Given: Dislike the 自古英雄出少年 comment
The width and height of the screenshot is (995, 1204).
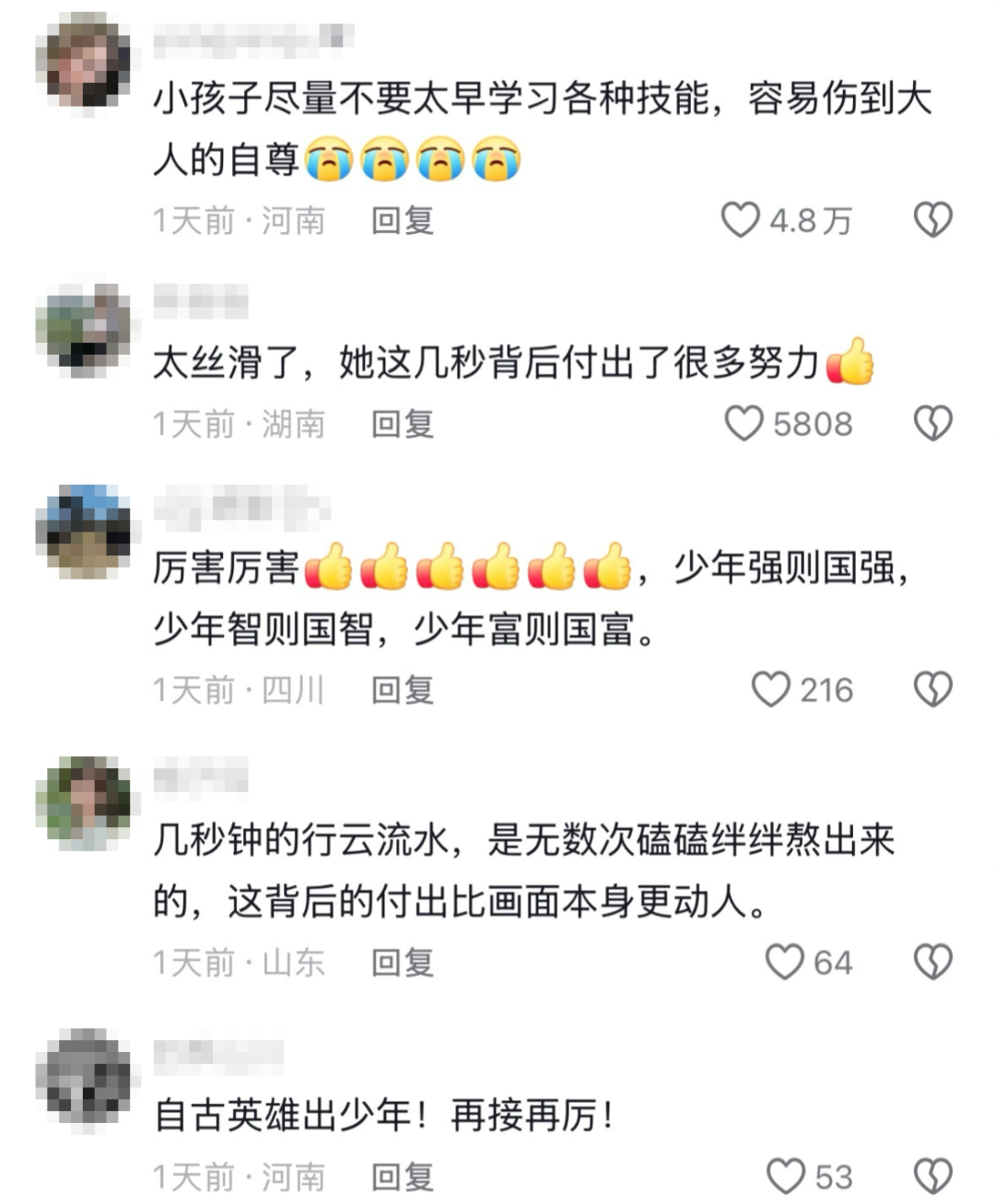Looking at the screenshot, I should click(x=932, y=1176).
